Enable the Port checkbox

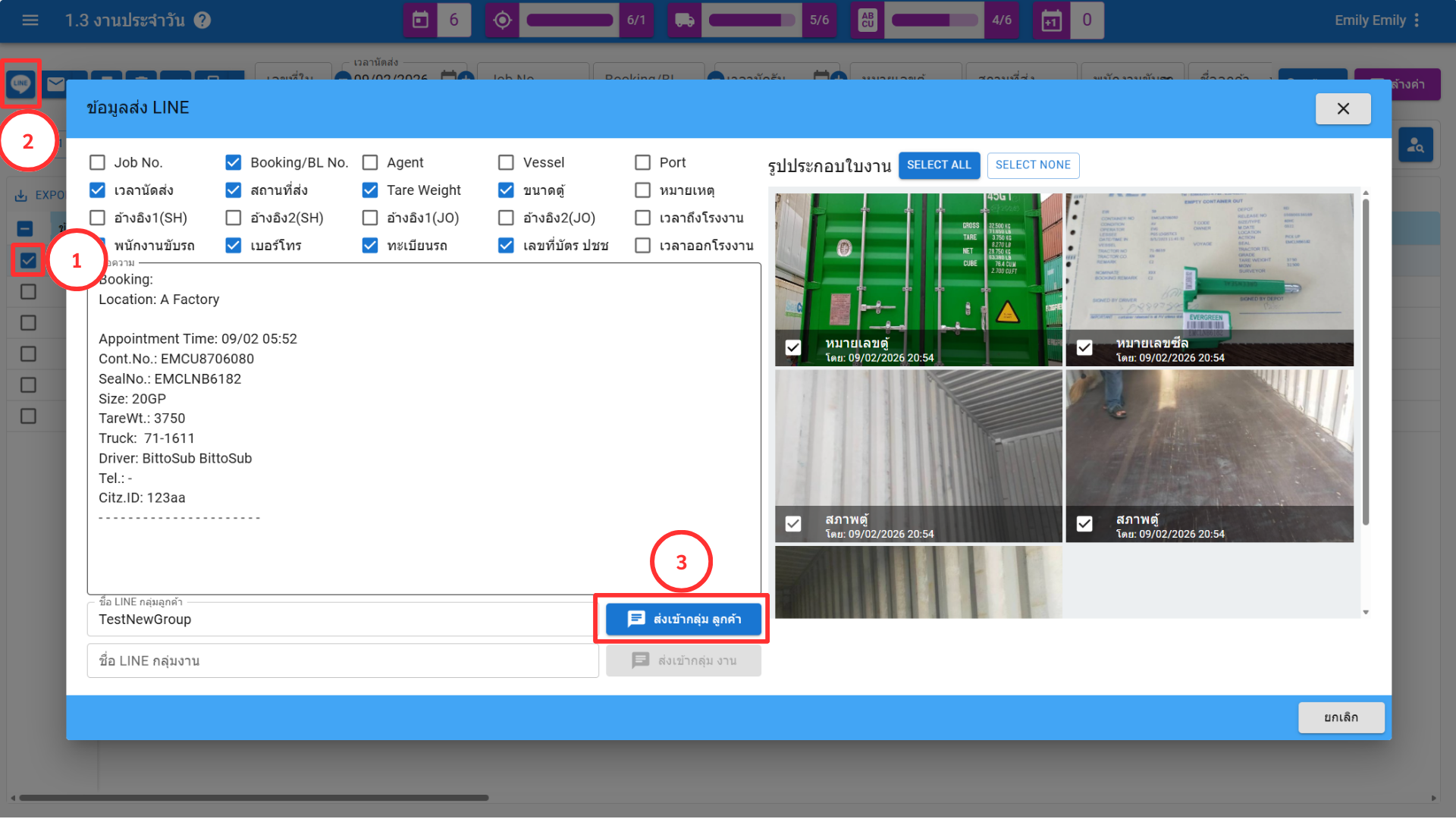pos(642,162)
